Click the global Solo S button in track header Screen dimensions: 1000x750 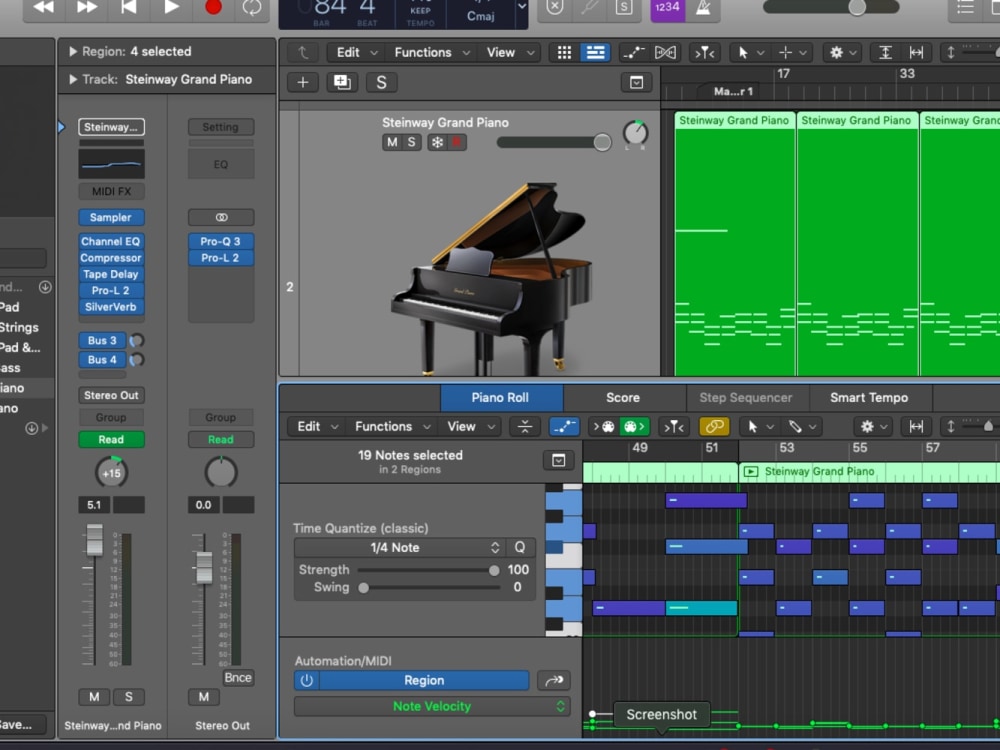click(x=381, y=82)
